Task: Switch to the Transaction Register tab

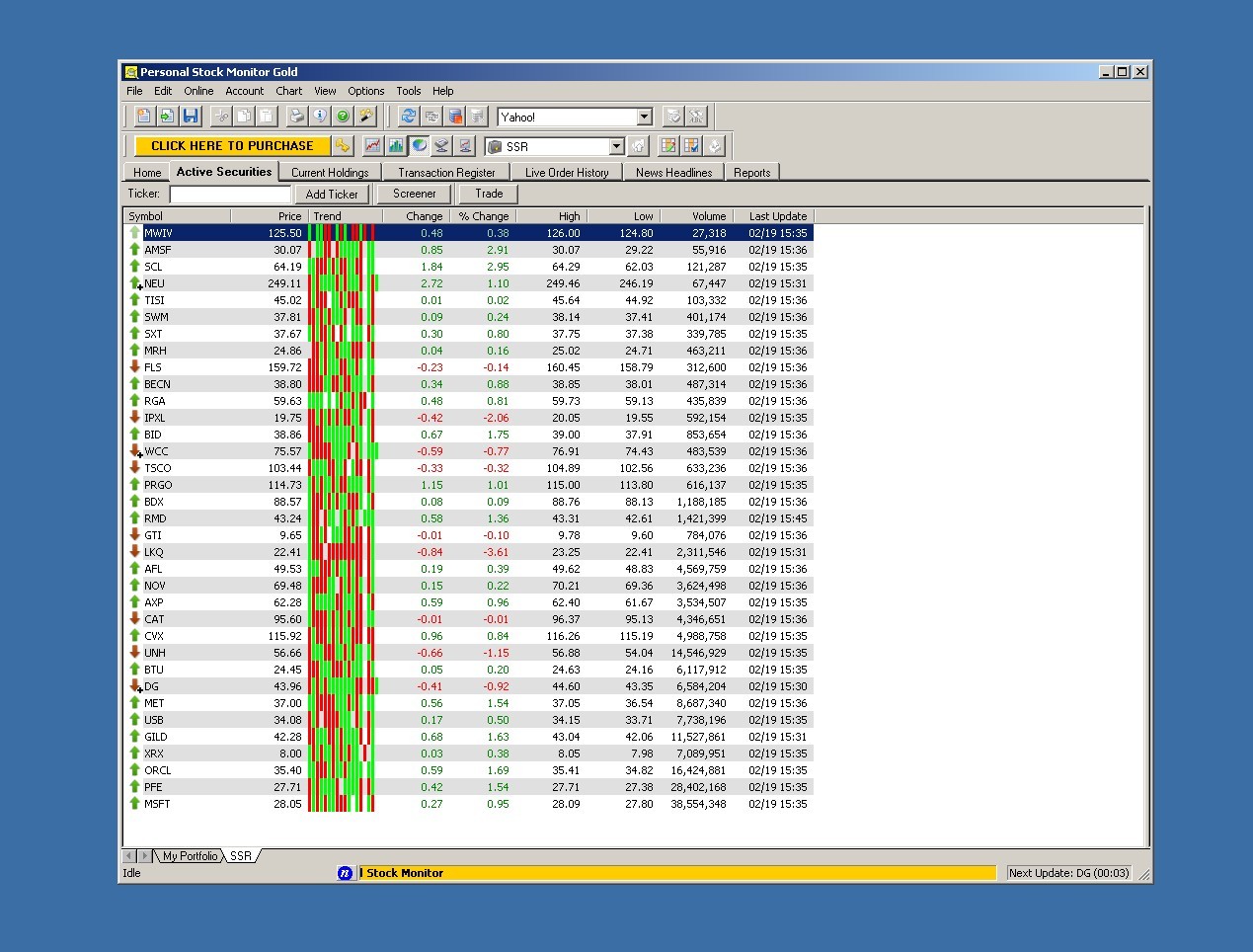Action: [x=447, y=171]
